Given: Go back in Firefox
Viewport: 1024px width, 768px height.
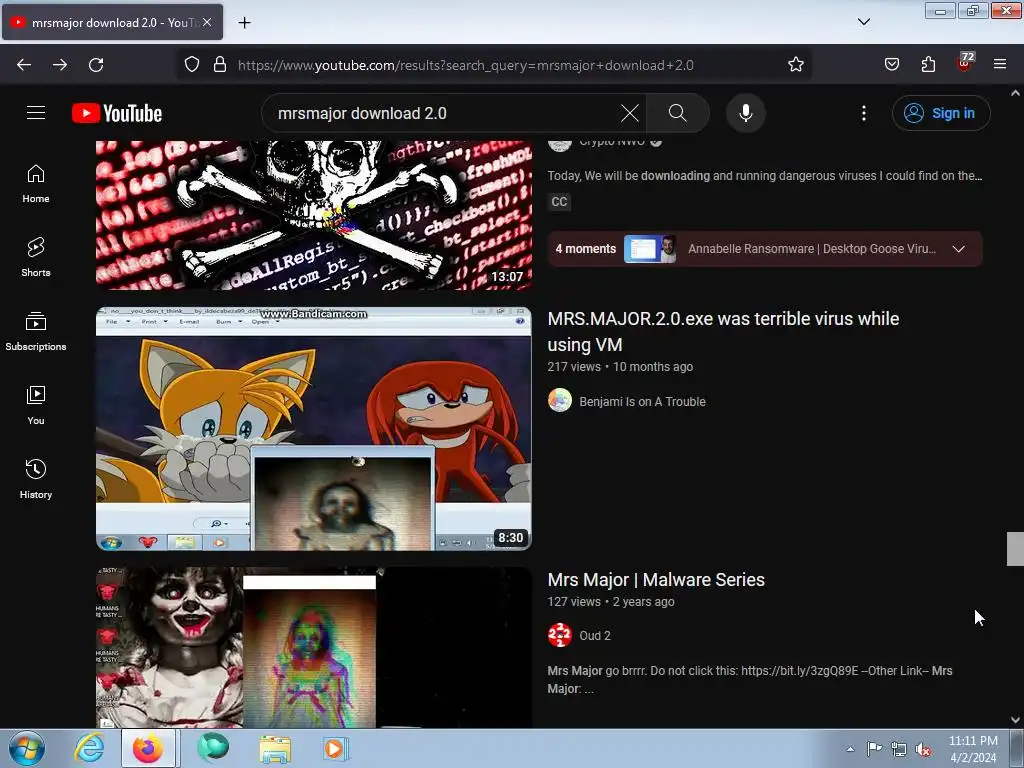Looking at the screenshot, I should pos(24,65).
